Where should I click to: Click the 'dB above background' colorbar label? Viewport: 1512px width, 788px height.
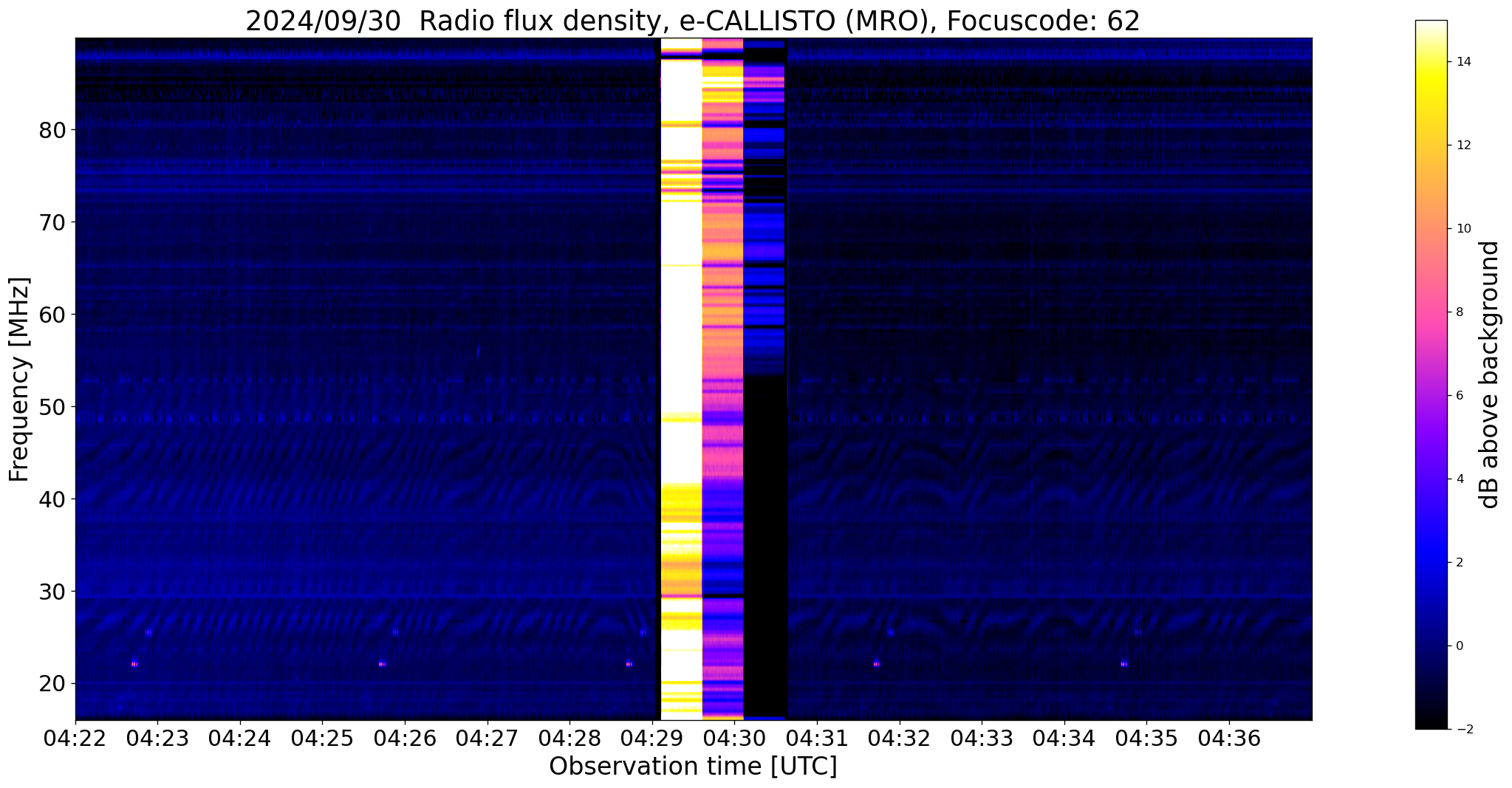(x=1491, y=374)
